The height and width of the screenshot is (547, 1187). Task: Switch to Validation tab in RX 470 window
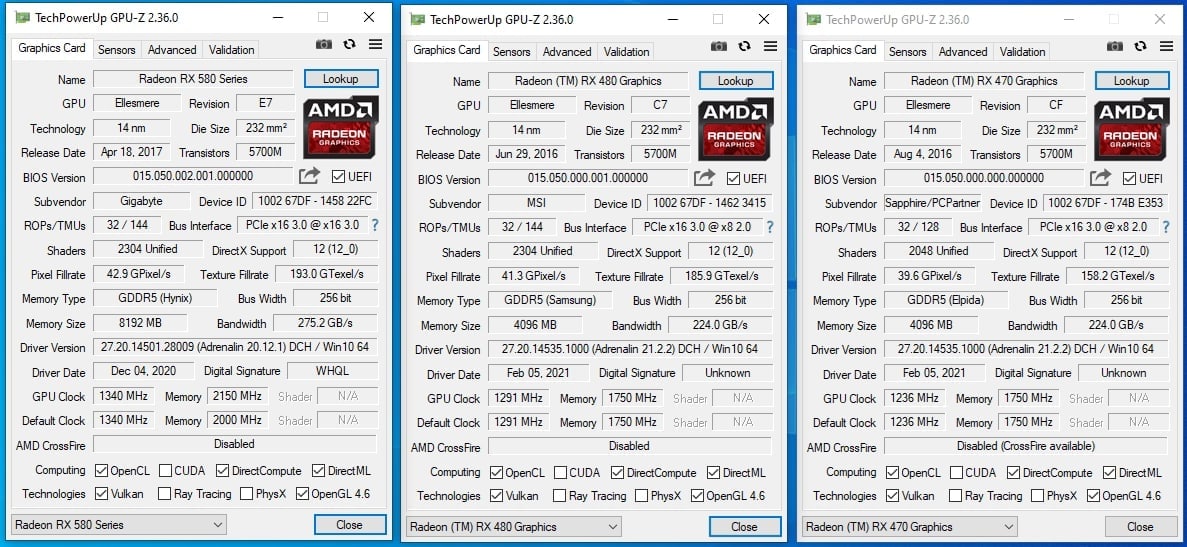[1022, 52]
